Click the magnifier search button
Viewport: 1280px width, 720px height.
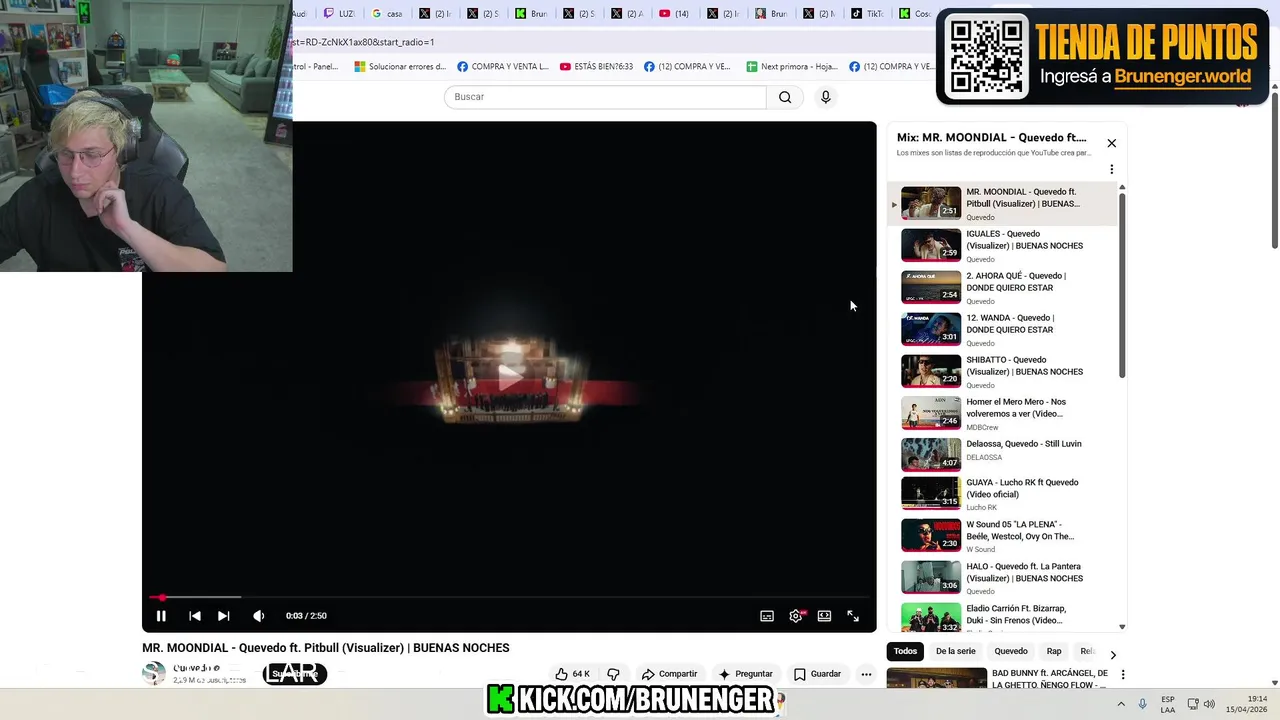(785, 97)
